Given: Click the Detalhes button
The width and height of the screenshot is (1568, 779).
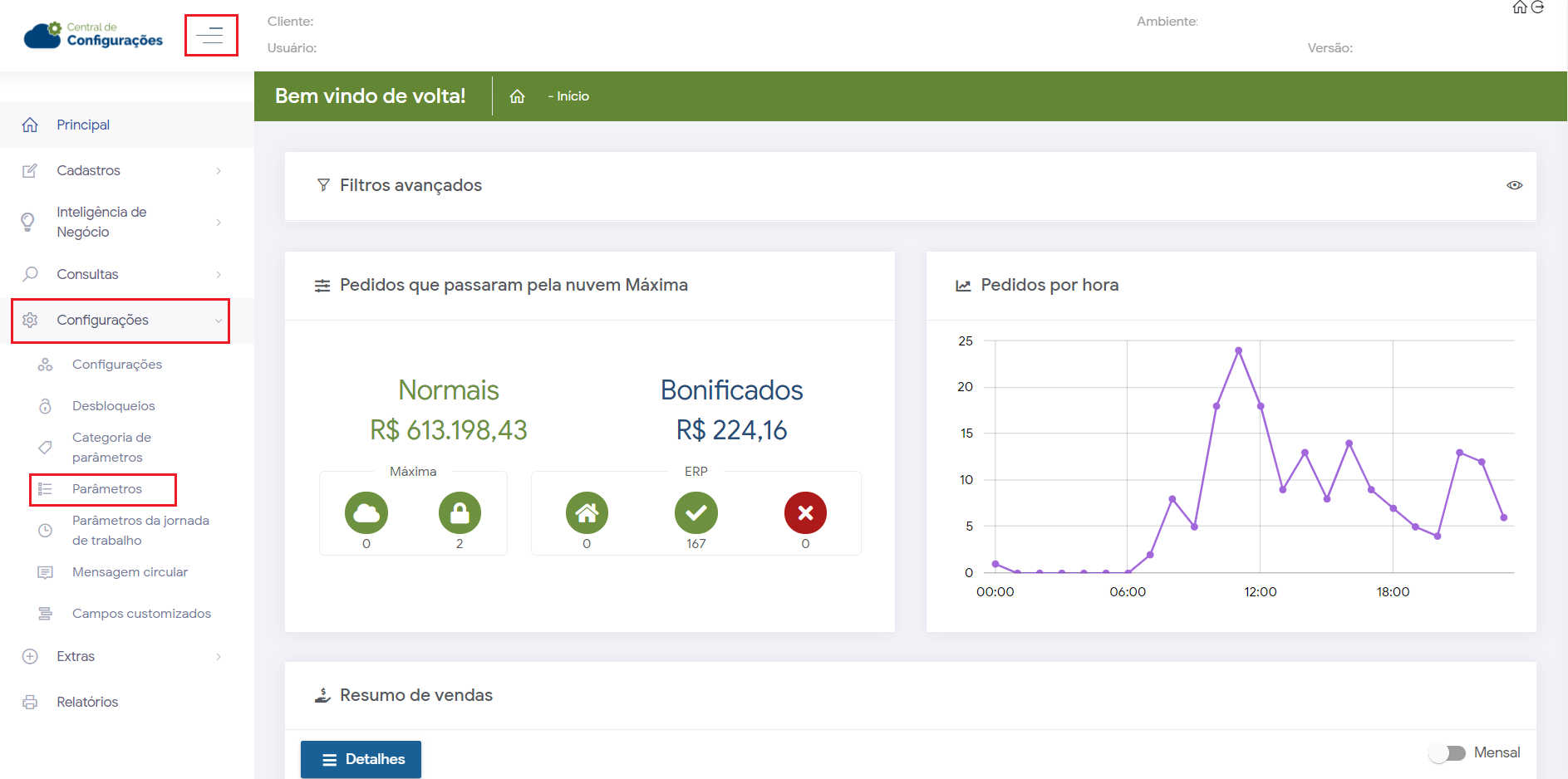Looking at the screenshot, I should (361, 759).
